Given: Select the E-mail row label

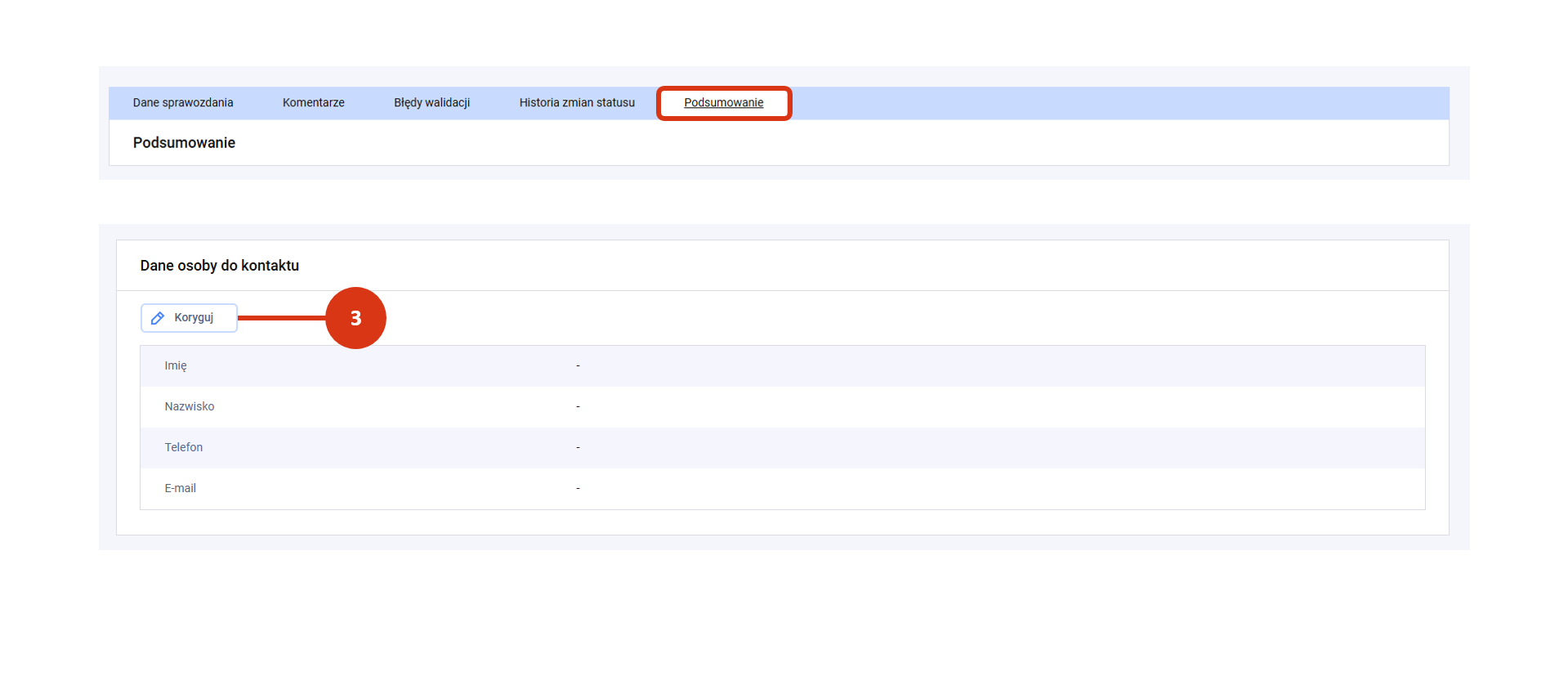Looking at the screenshot, I should point(181,488).
